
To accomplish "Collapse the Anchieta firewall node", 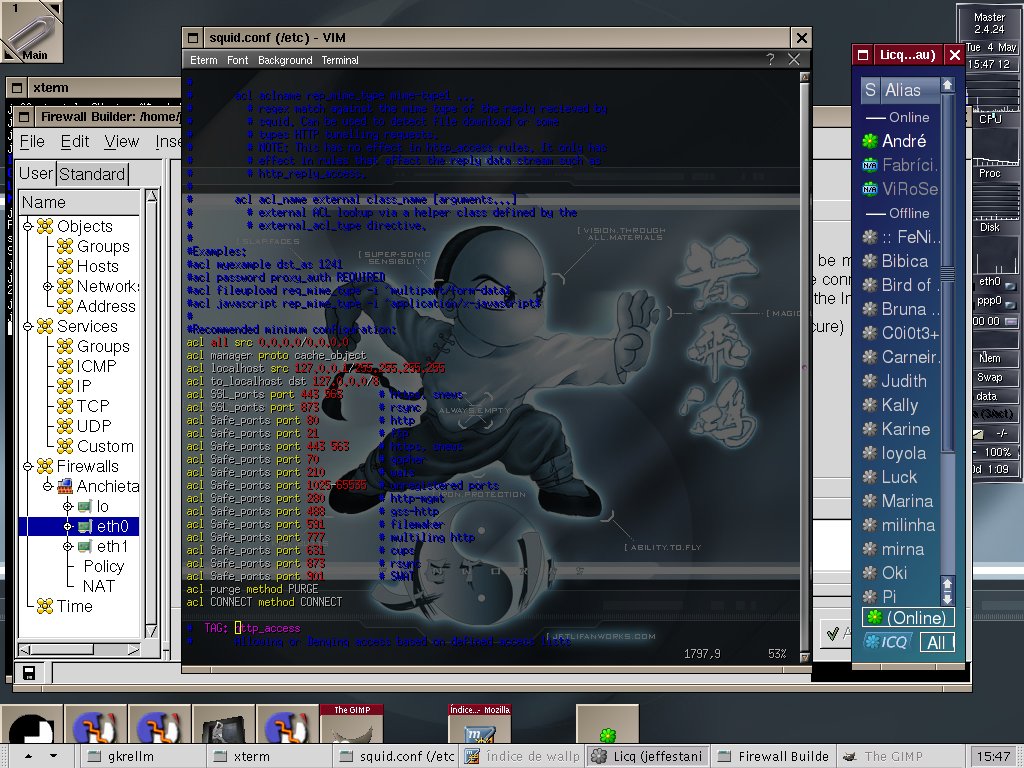I will pos(48,486).
